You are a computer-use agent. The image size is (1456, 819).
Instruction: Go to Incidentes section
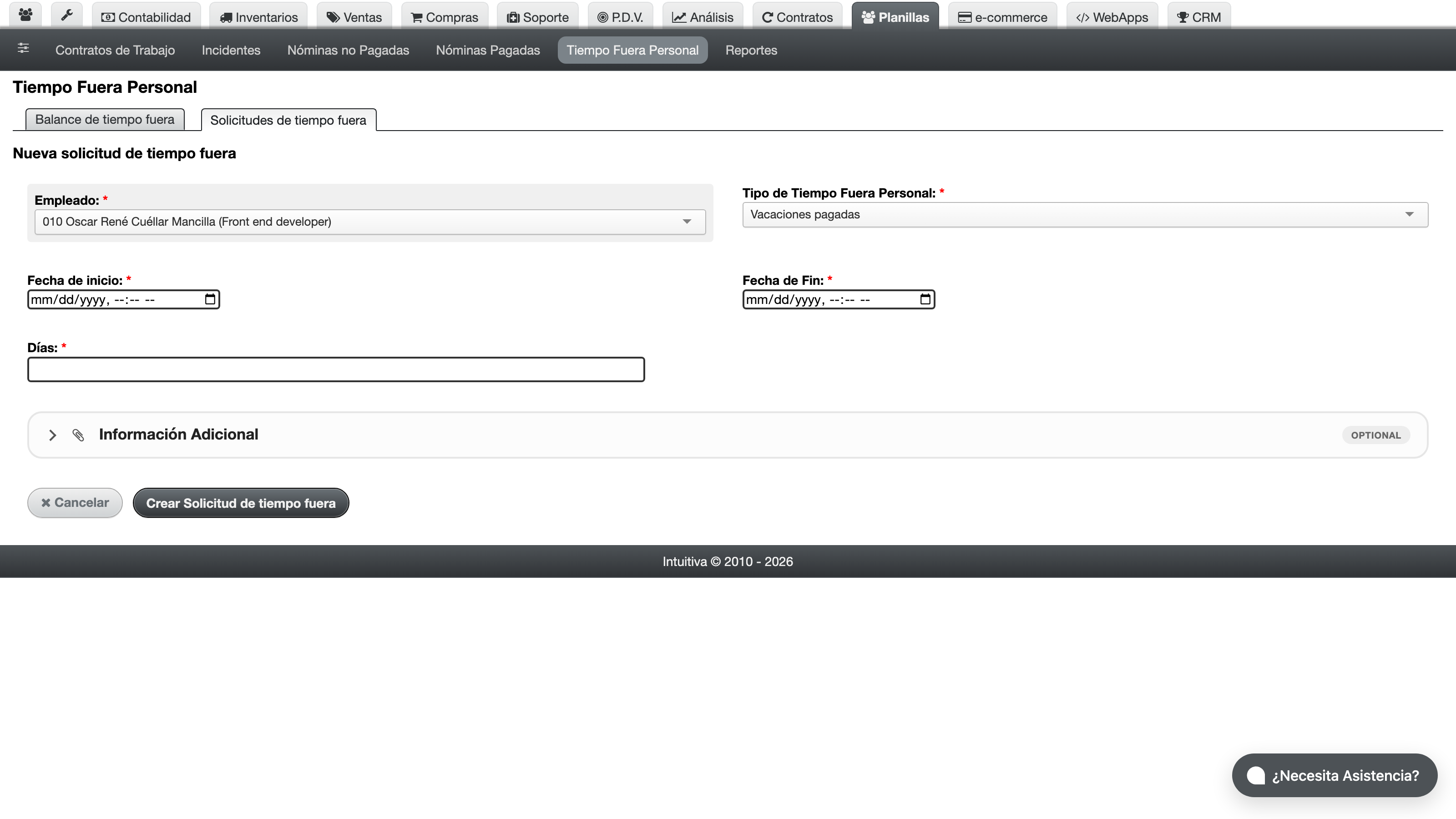coord(231,50)
